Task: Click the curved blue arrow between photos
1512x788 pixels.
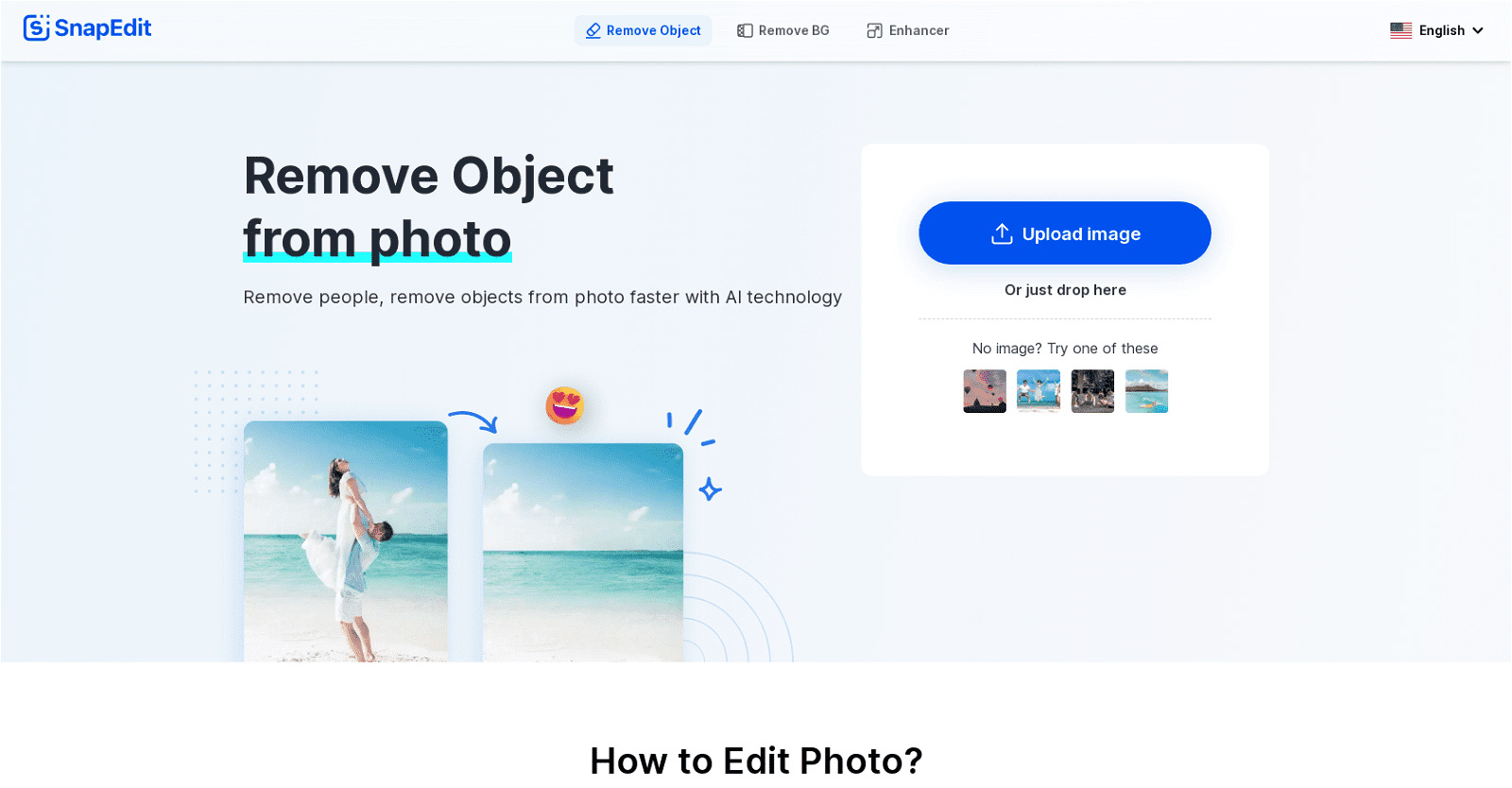Action: point(472,420)
